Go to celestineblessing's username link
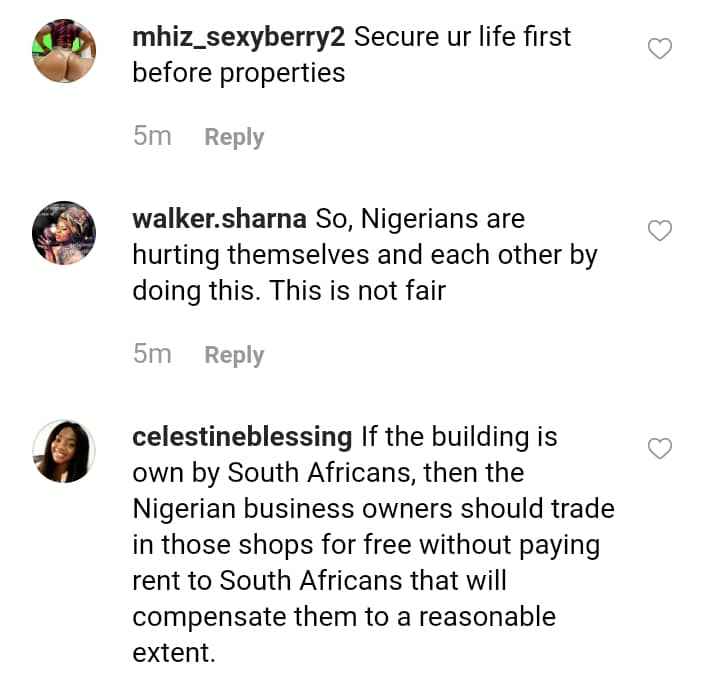This screenshot has width=720, height=676. point(242,437)
